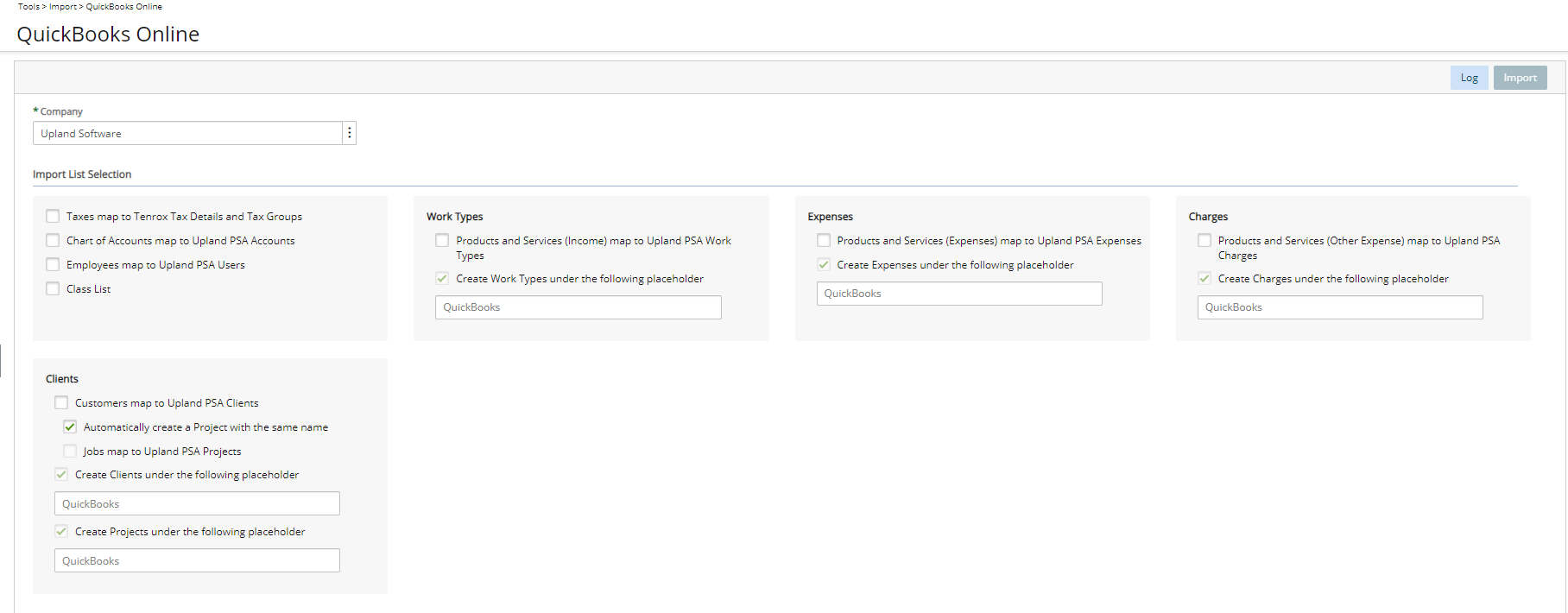1568x613 pixels.
Task: Edit the Work Types placeholder field
Action: click(579, 307)
